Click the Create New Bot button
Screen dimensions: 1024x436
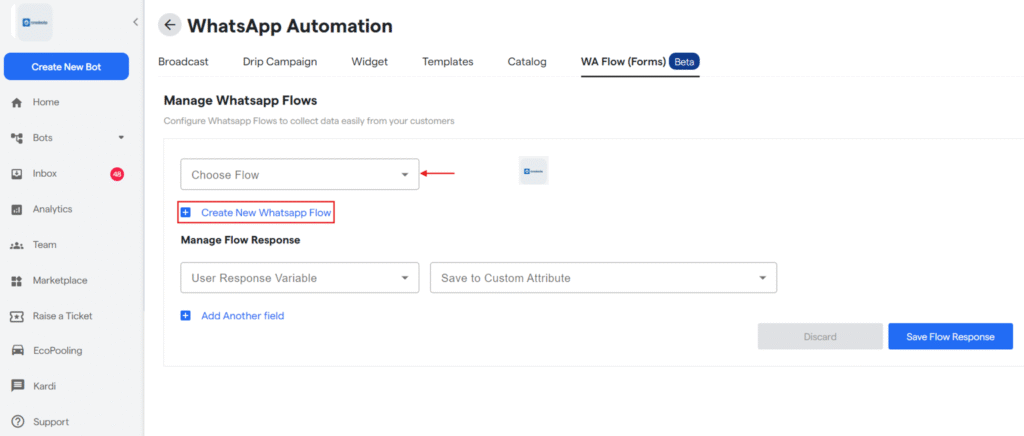coord(66,67)
